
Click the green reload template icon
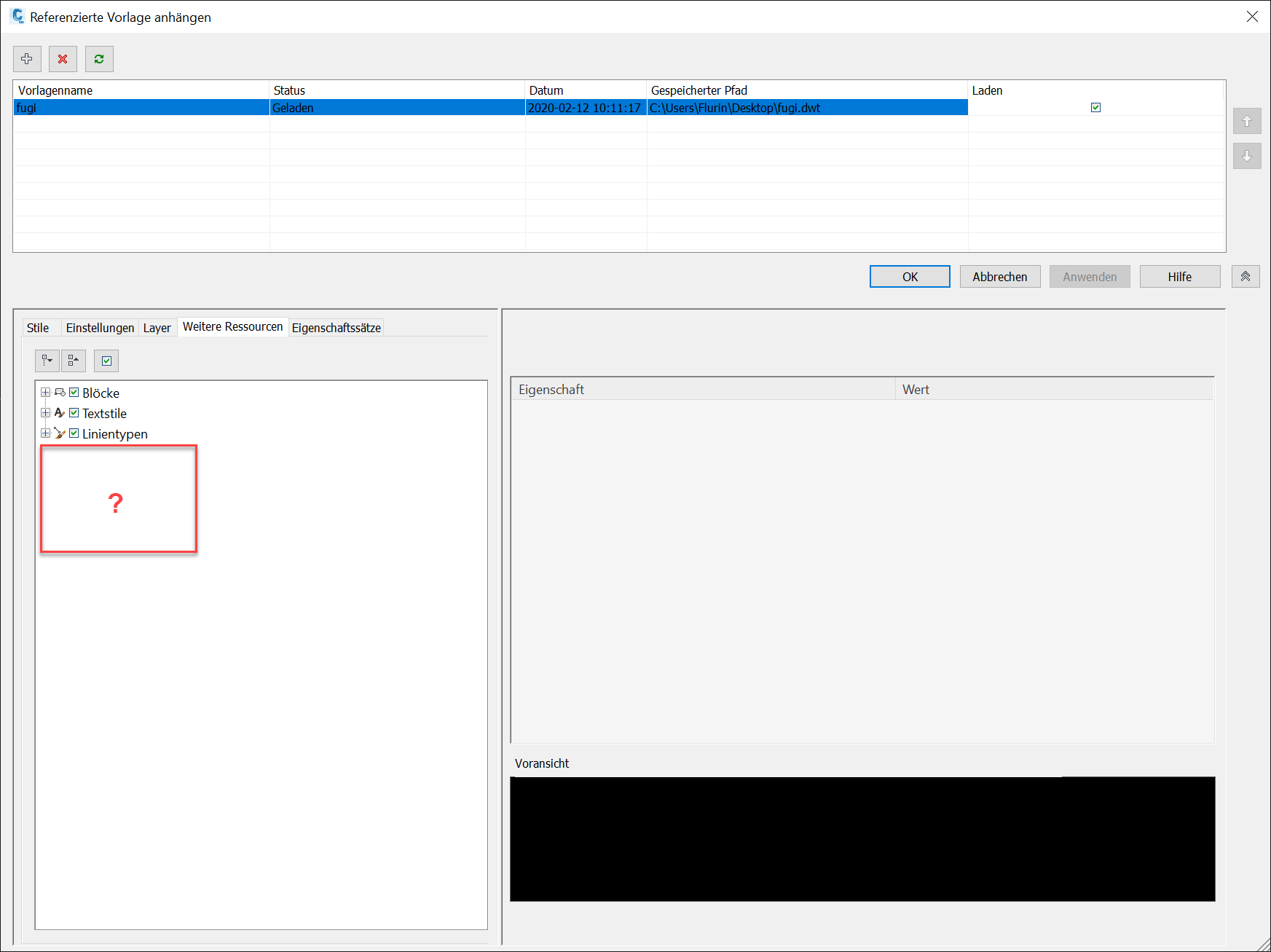99,59
